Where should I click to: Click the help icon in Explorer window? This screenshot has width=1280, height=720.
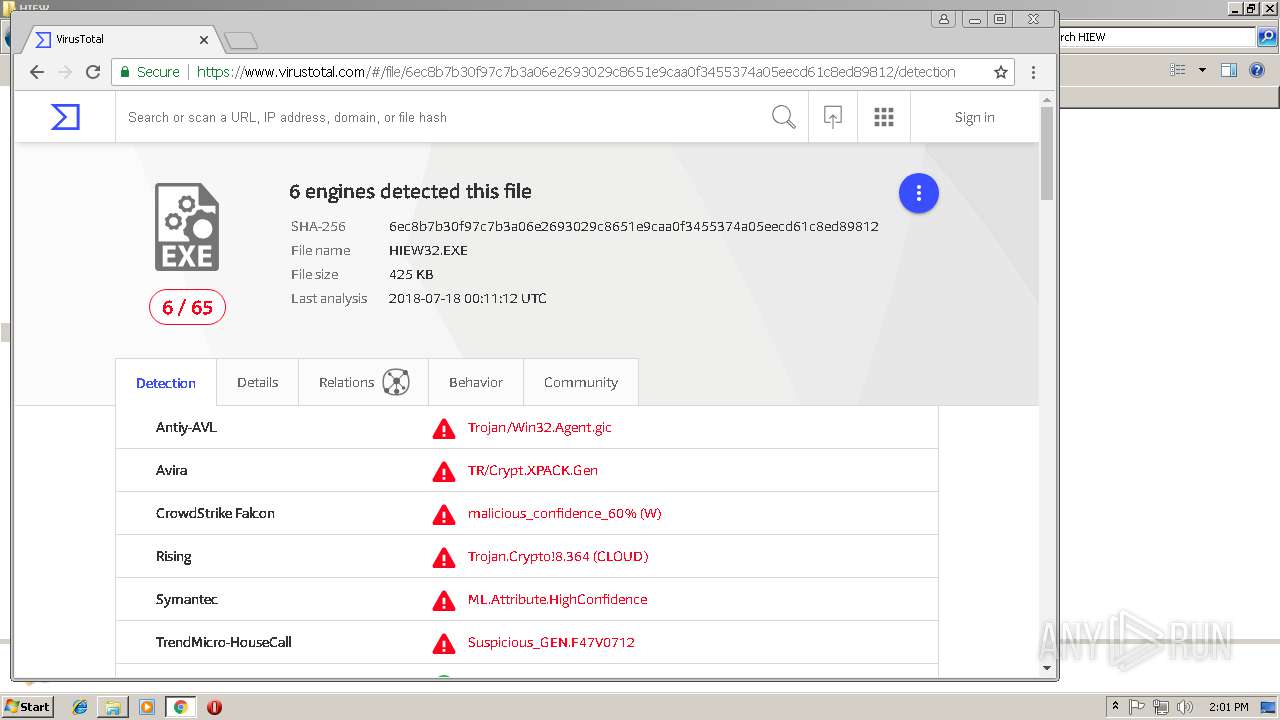1258,70
